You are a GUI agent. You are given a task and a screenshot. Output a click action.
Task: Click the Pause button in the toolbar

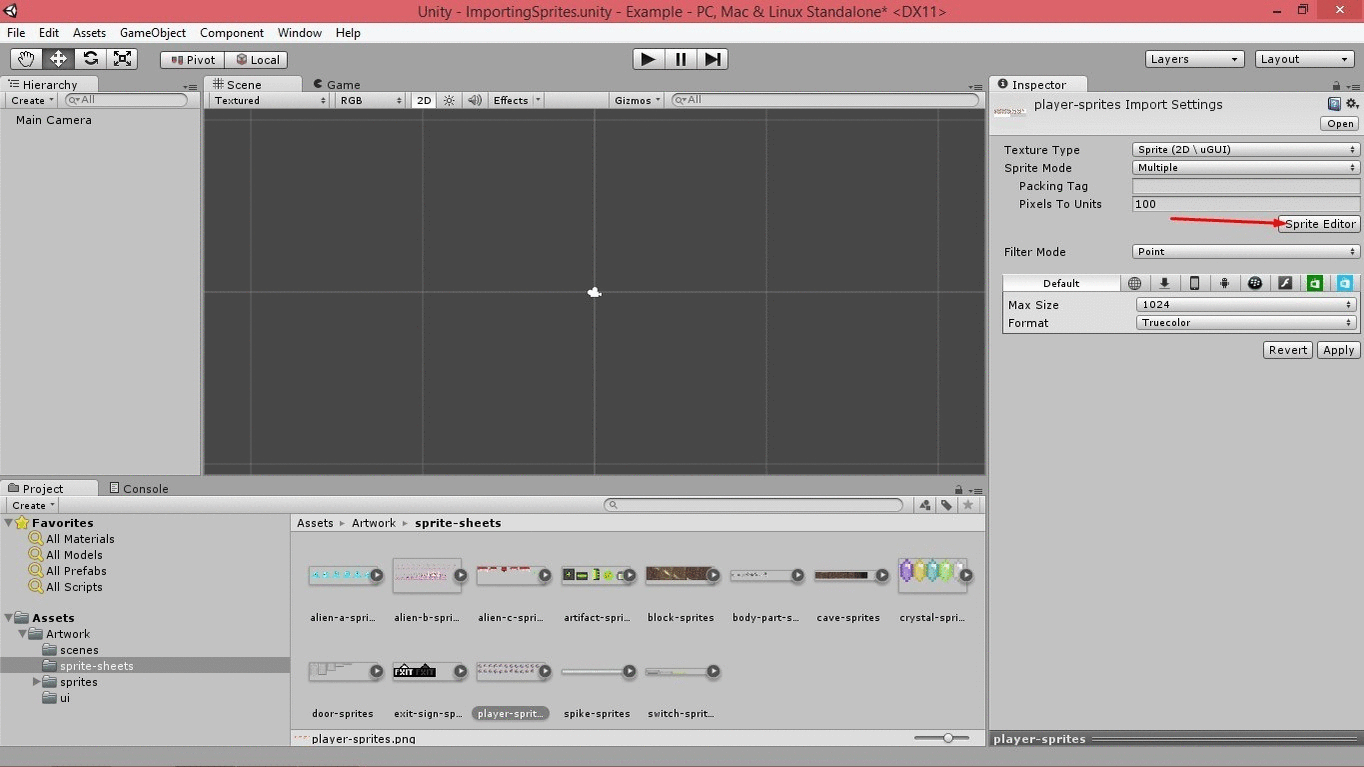pos(680,59)
